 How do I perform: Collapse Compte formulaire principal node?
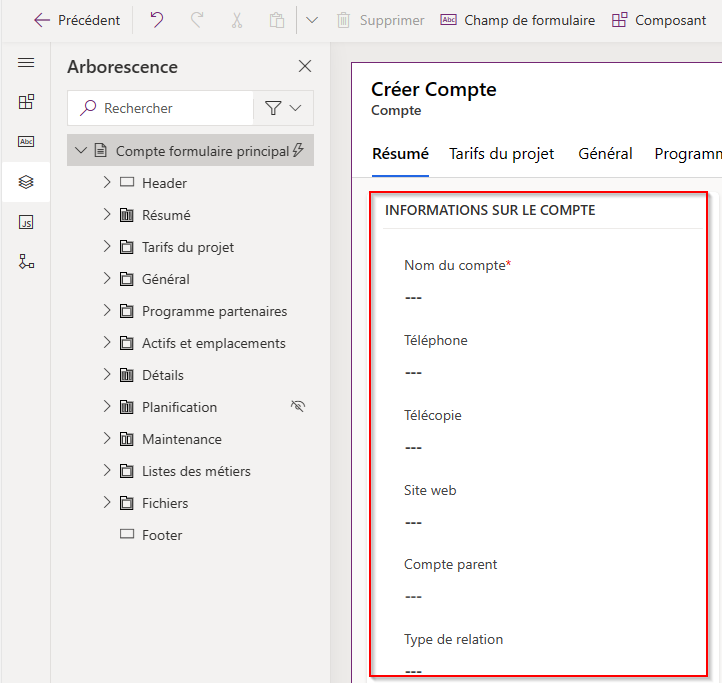coord(81,150)
